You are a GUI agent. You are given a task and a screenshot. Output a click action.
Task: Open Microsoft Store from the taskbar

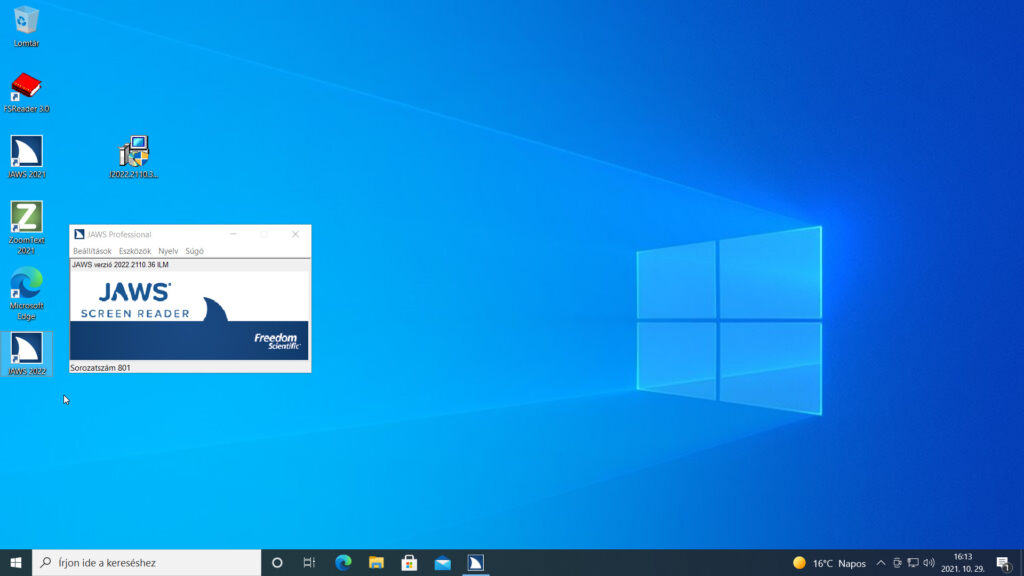click(x=409, y=562)
